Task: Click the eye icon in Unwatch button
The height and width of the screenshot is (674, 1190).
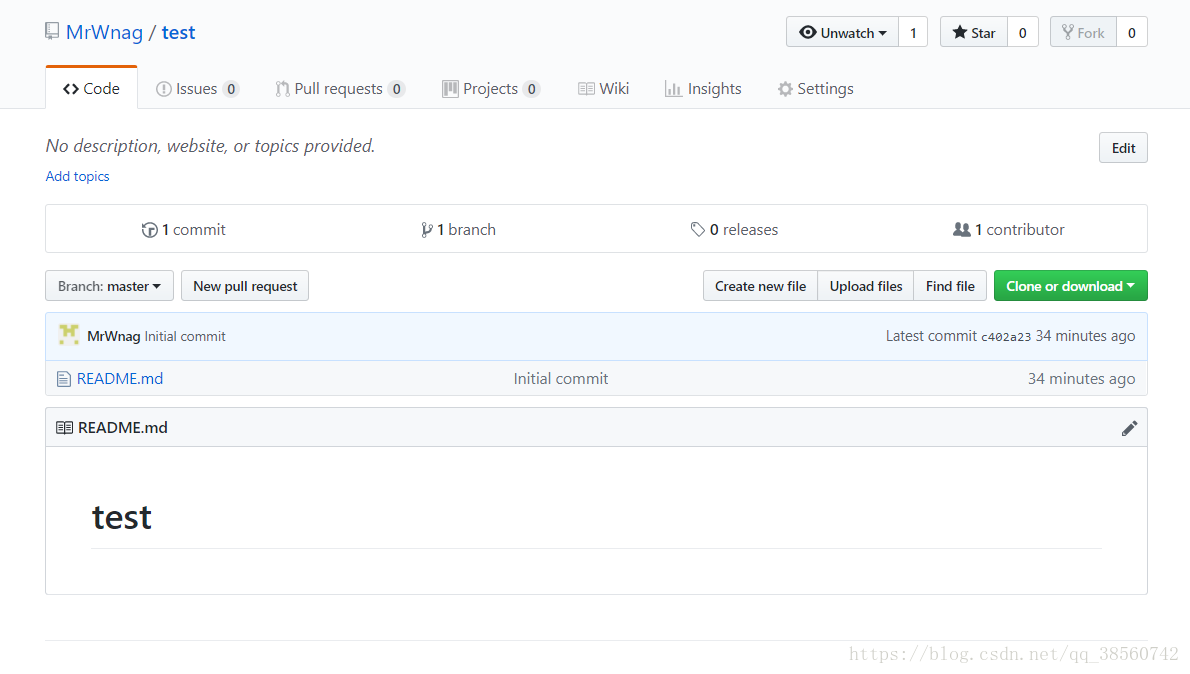Action: 808,32
